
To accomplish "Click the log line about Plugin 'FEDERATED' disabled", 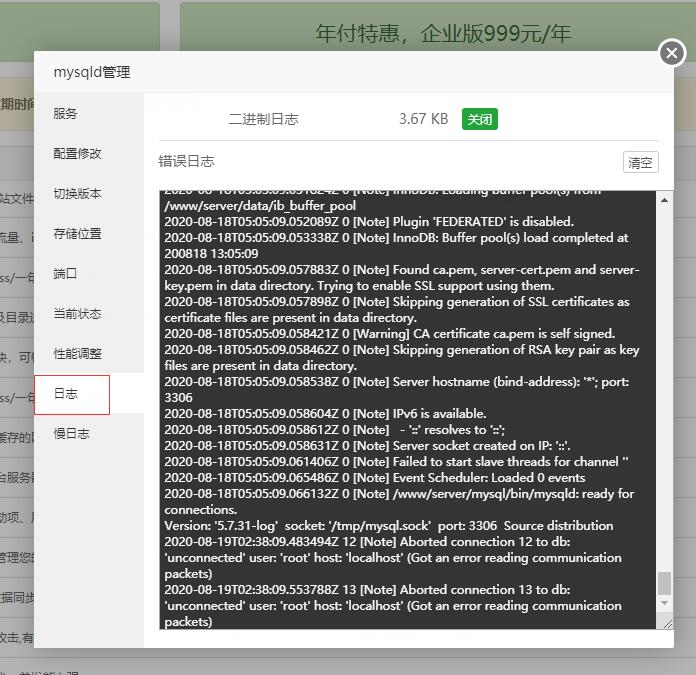I will pyautogui.click(x=369, y=221).
